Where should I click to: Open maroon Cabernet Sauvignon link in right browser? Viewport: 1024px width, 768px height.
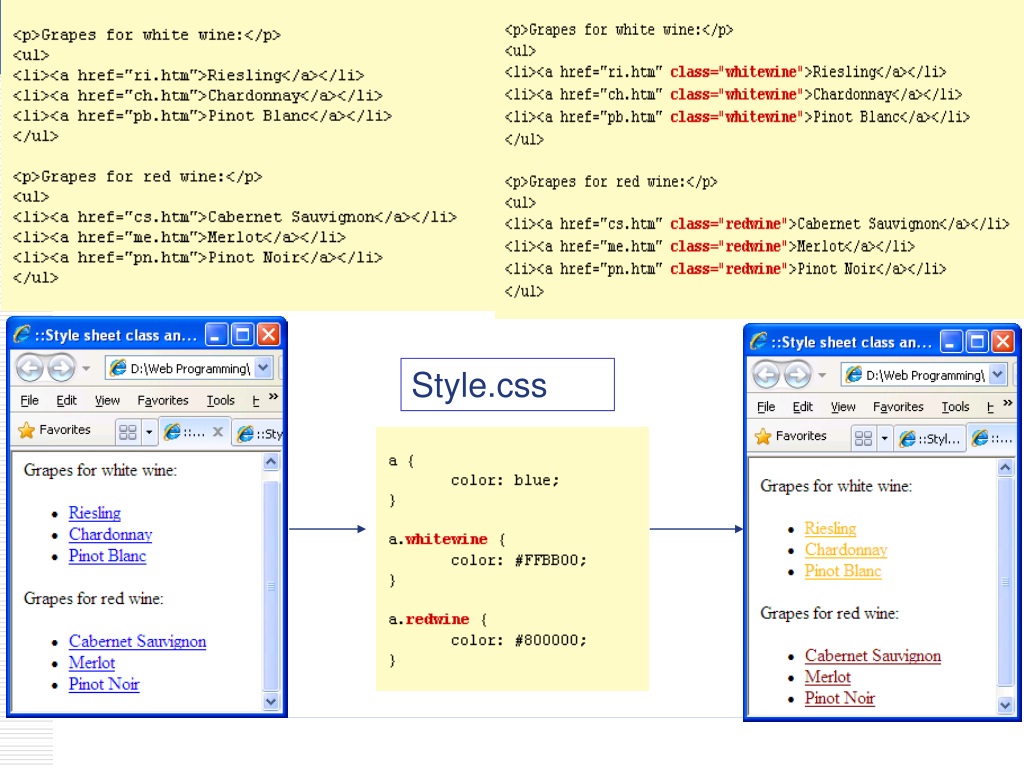pyautogui.click(x=872, y=656)
